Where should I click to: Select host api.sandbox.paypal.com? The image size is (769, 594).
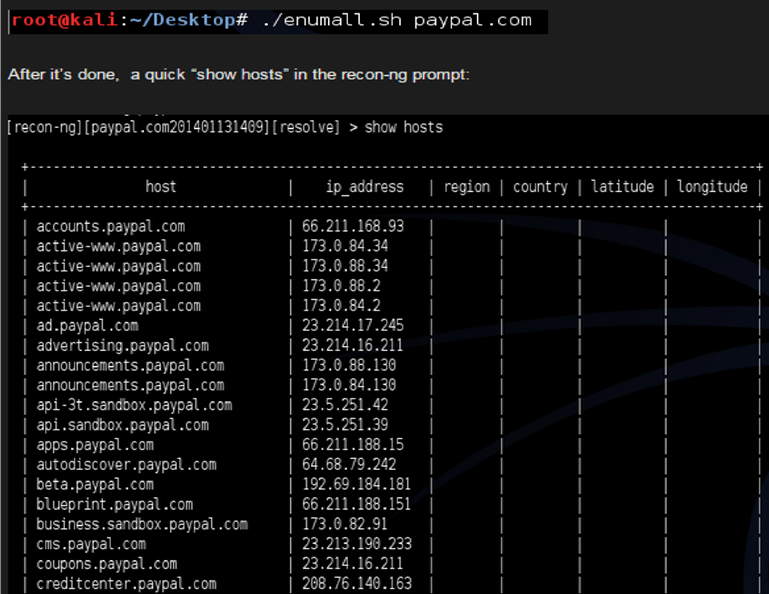(x=123, y=425)
